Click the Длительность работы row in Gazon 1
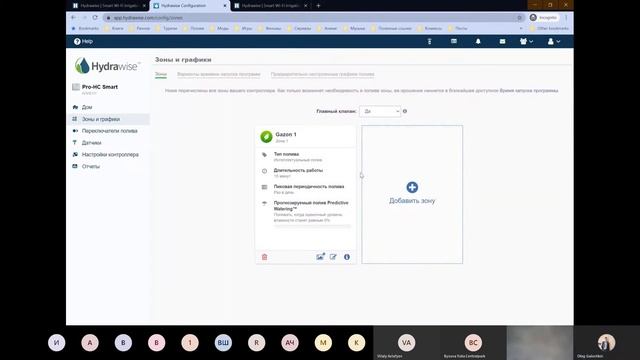 pyautogui.click(x=305, y=173)
